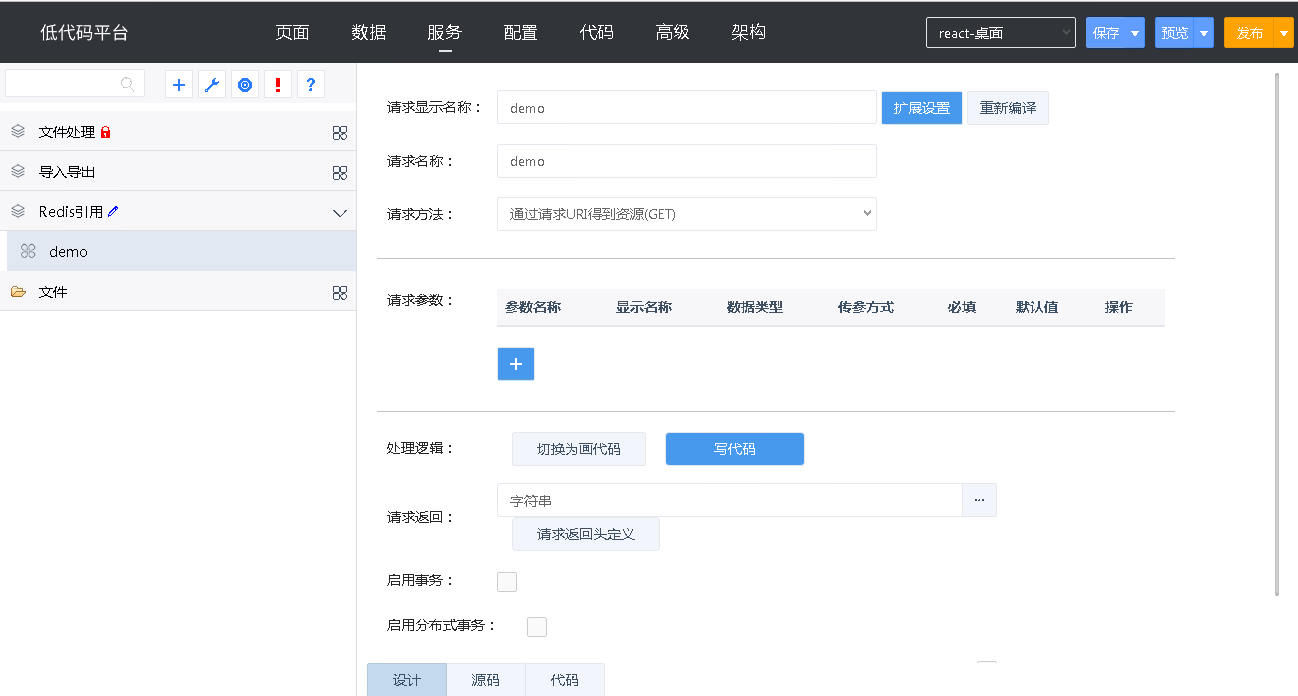The width and height of the screenshot is (1298, 696).
Task: Click the blue 写代码 button
Action: coord(735,449)
